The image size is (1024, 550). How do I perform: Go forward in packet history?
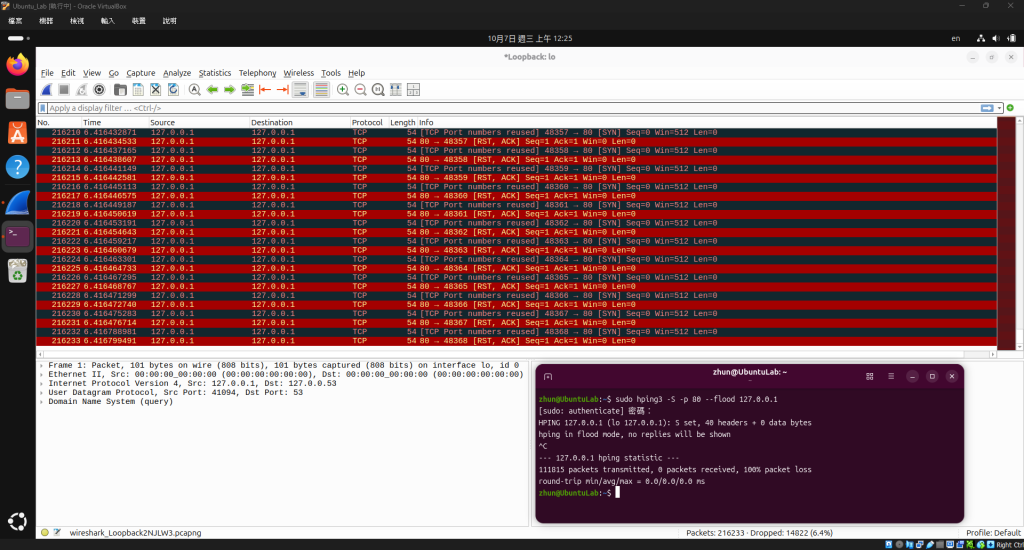click(x=230, y=90)
